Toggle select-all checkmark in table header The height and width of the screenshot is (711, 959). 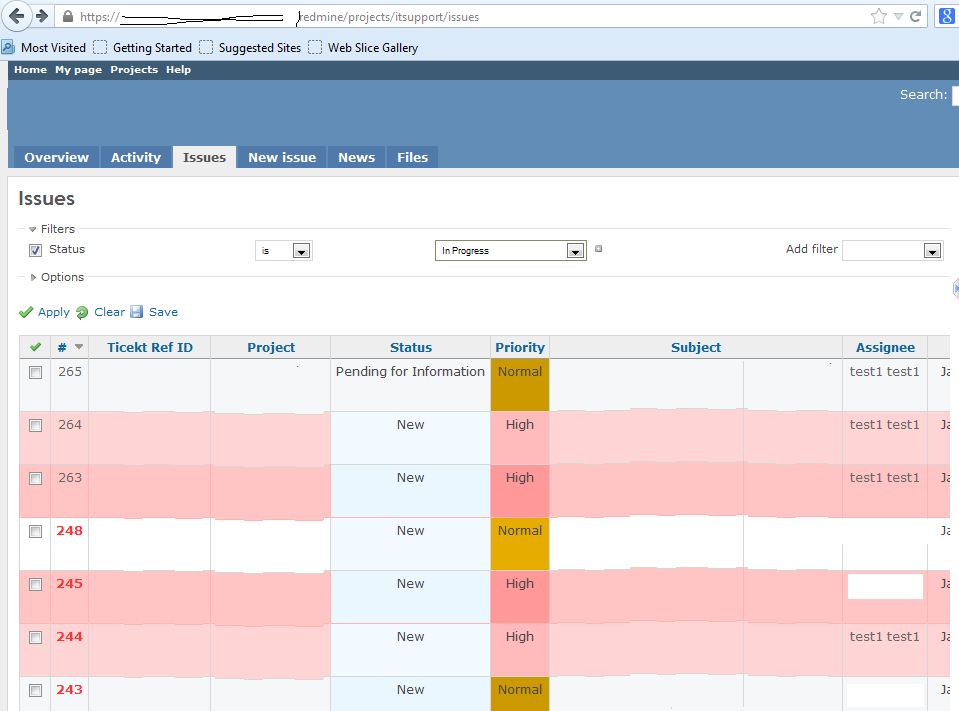pyautogui.click(x=35, y=347)
